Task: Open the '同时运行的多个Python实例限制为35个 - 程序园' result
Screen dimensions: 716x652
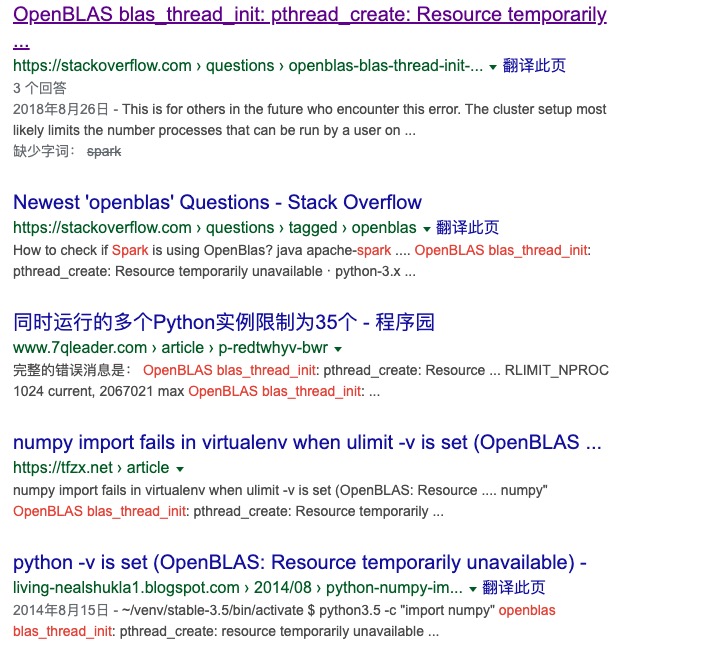Action: [x=223, y=322]
